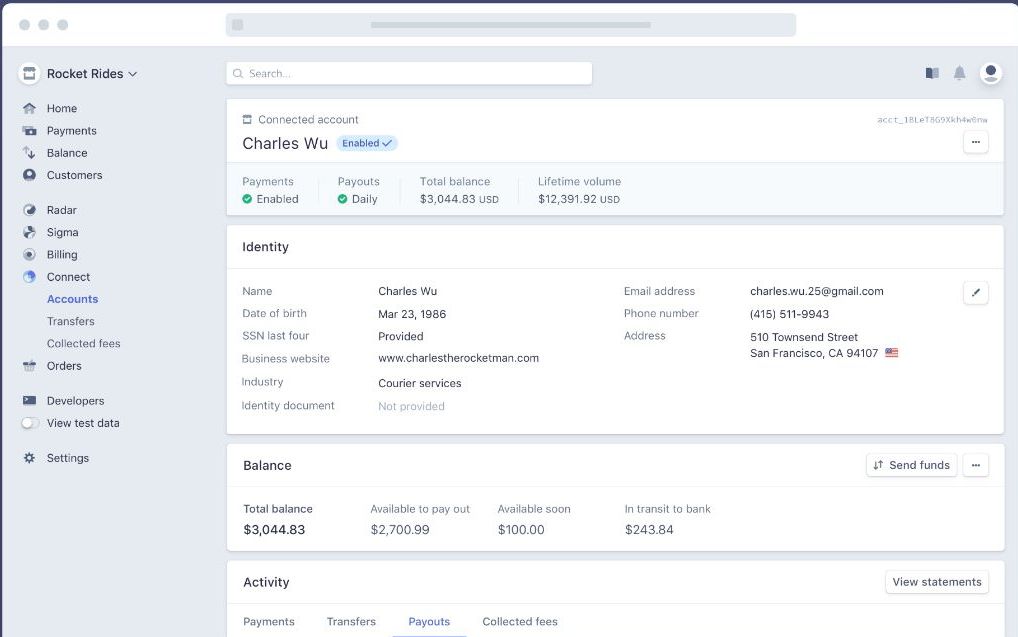
Task: Open the Enabled status badge dropdown
Action: click(366, 143)
